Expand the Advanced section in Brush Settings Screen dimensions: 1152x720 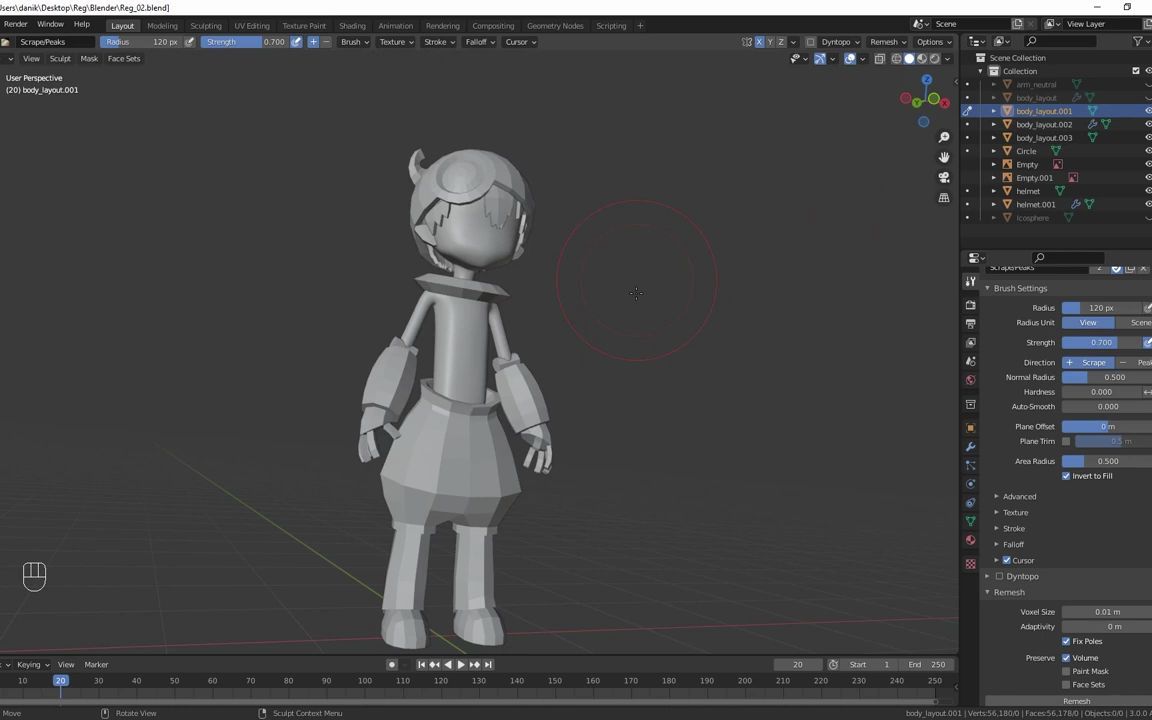tap(1019, 496)
